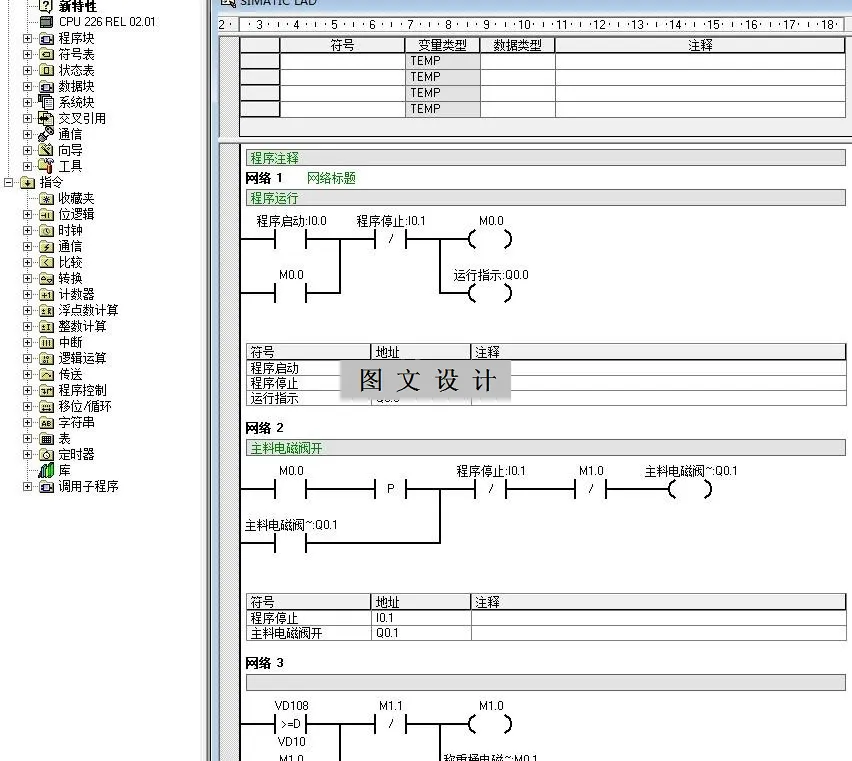
Task: Expand the 数据块 tree node
Action: pyautogui.click(x=28, y=86)
